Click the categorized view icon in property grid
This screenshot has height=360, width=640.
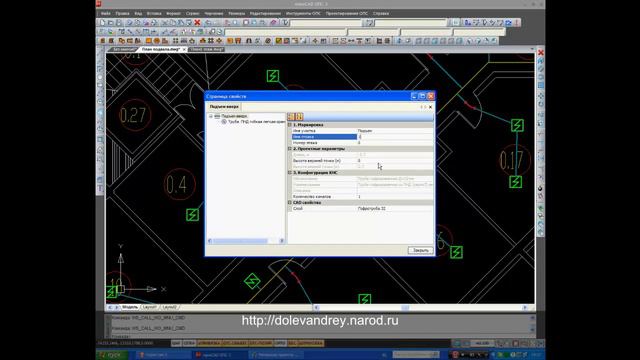(x=291, y=117)
